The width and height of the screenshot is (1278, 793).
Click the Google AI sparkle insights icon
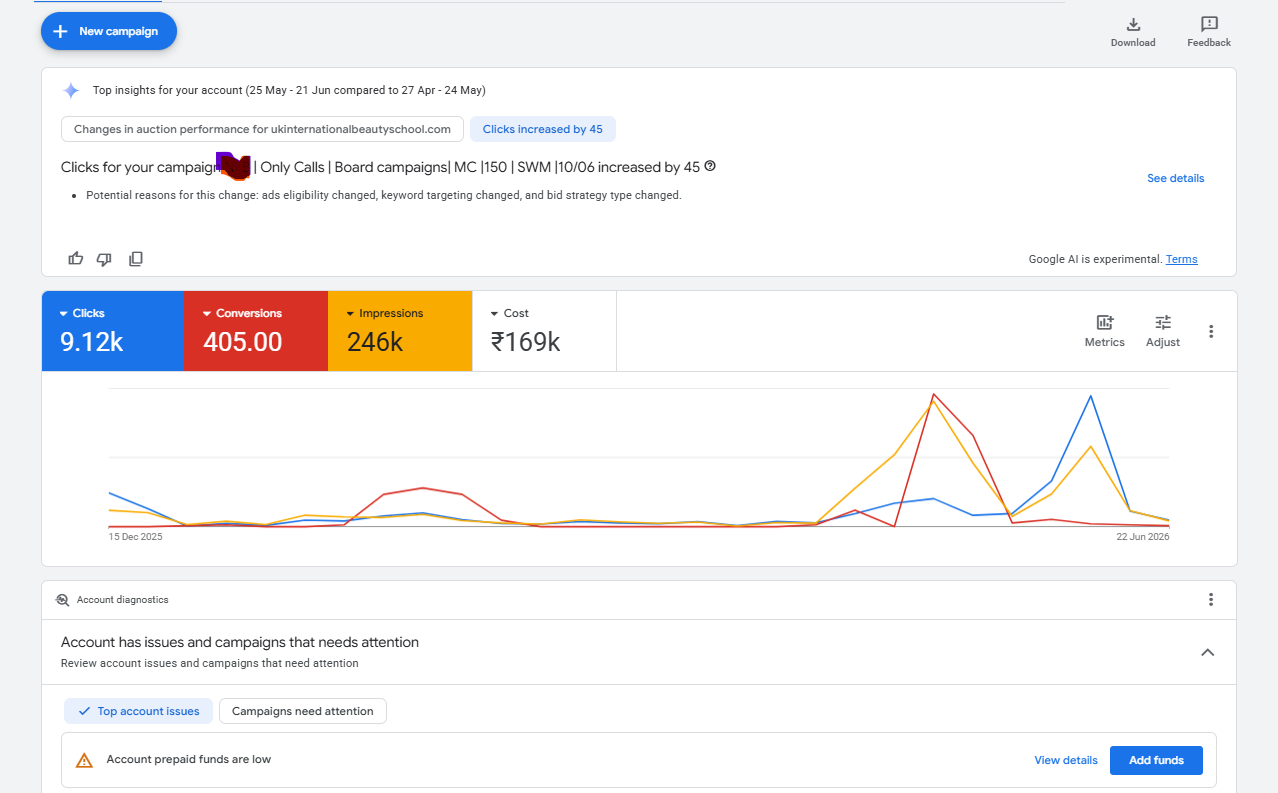[x=71, y=90]
